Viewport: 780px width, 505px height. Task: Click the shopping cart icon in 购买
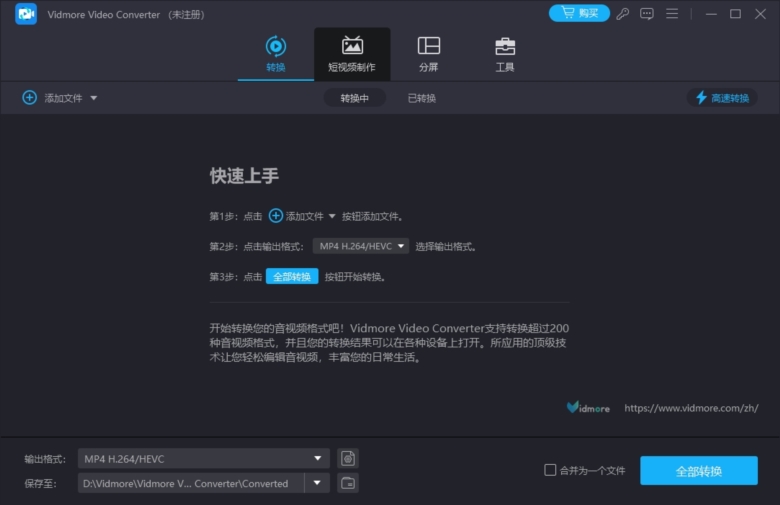[x=568, y=12]
